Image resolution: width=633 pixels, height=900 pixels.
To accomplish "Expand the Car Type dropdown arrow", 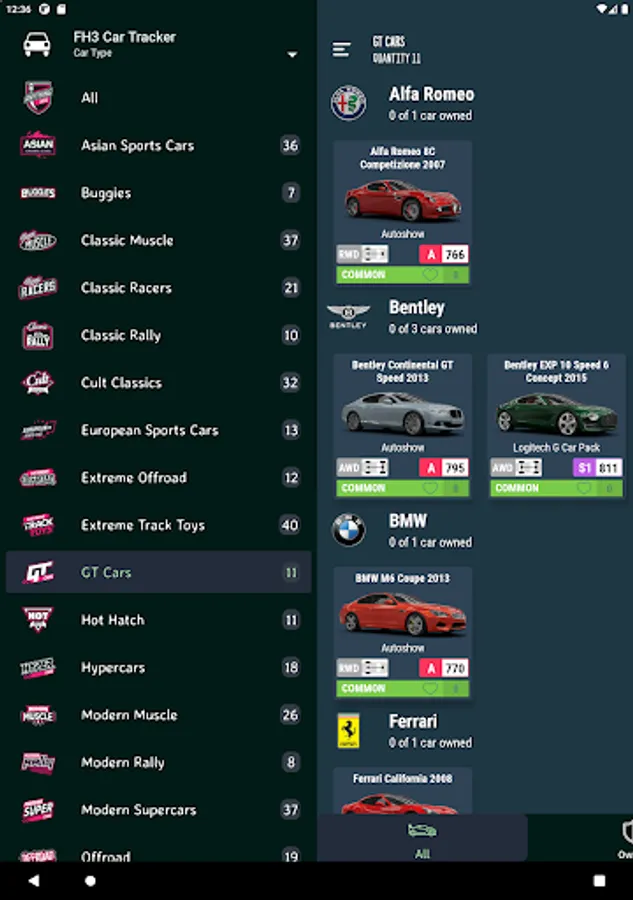I will tap(292, 55).
